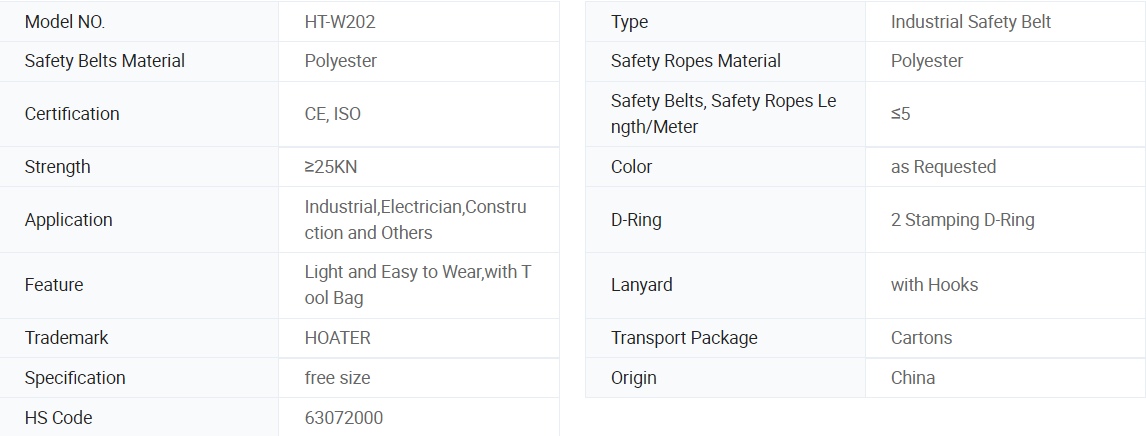Select the Model NO. label cell
Image resolution: width=1146 pixels, height=436 pixels.
[139, 22]
